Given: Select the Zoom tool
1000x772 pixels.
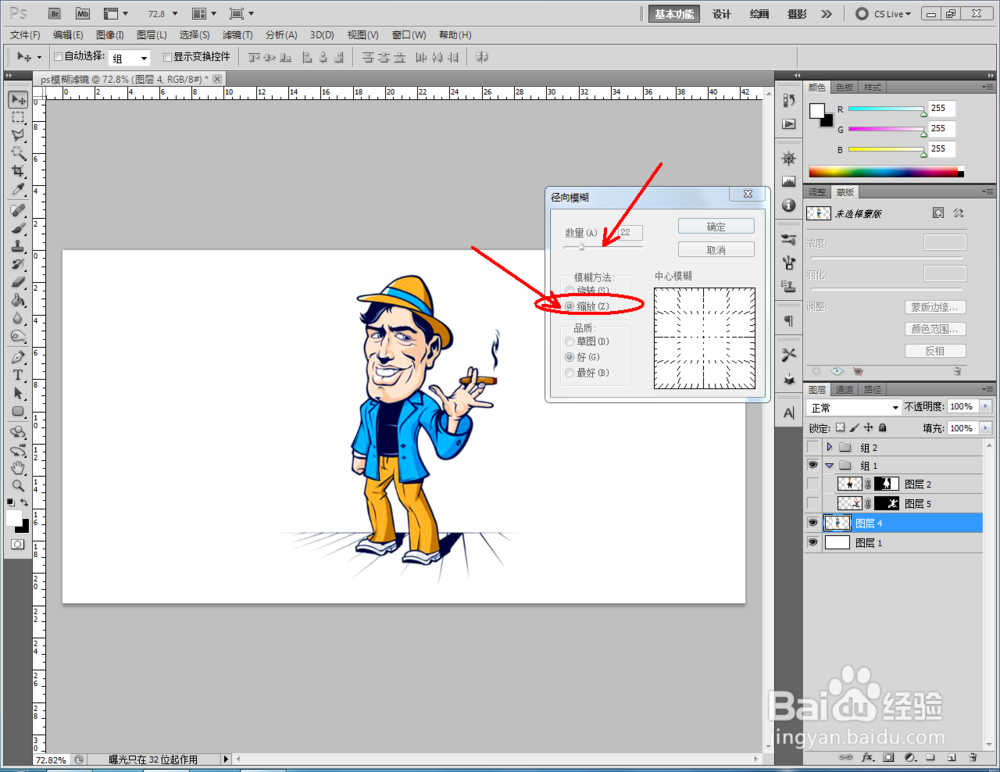Looking at the screenshot, I should [x=18, y=486].
